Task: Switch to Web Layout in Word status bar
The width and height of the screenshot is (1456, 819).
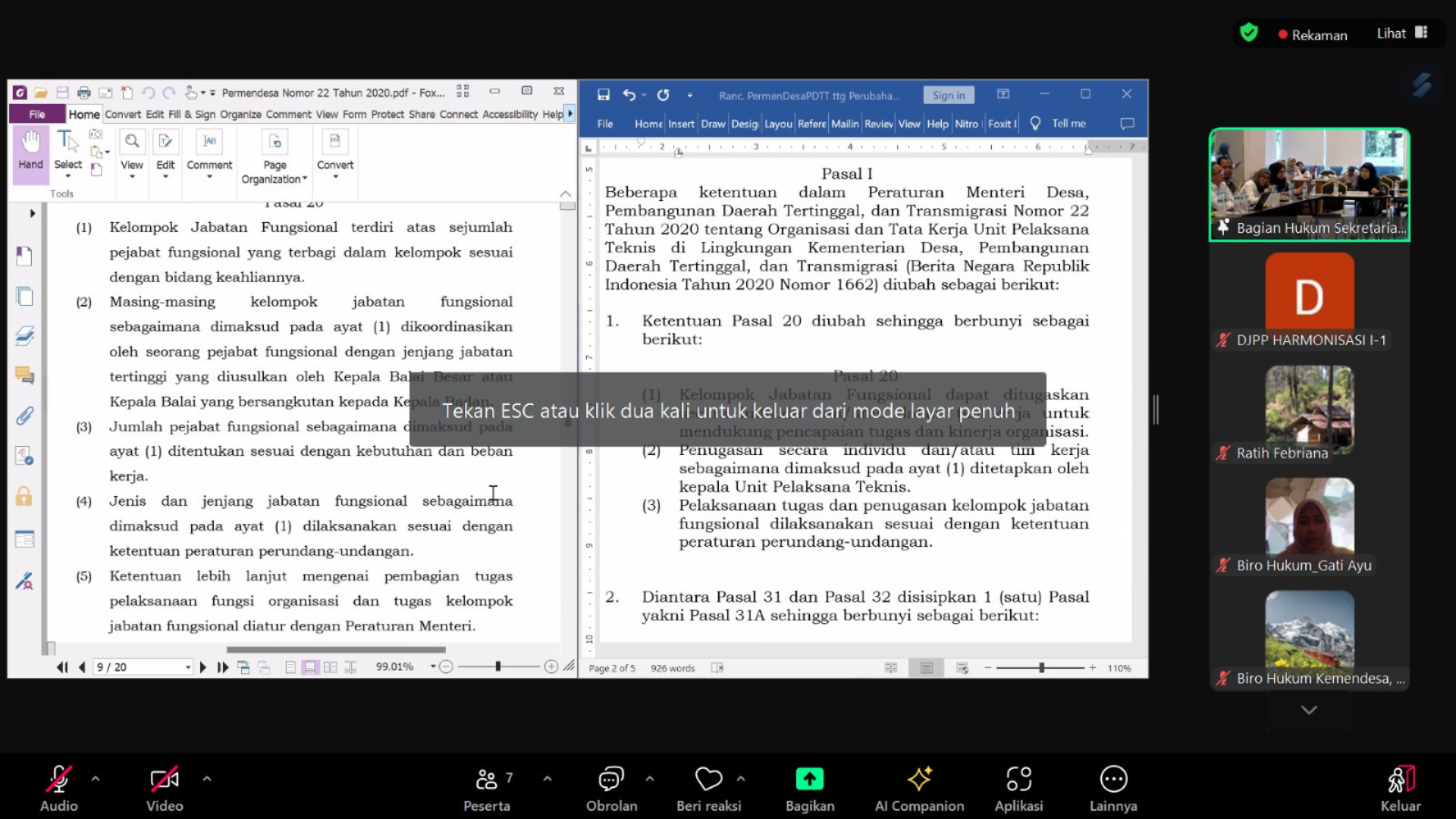Action: tap(962, 668)
